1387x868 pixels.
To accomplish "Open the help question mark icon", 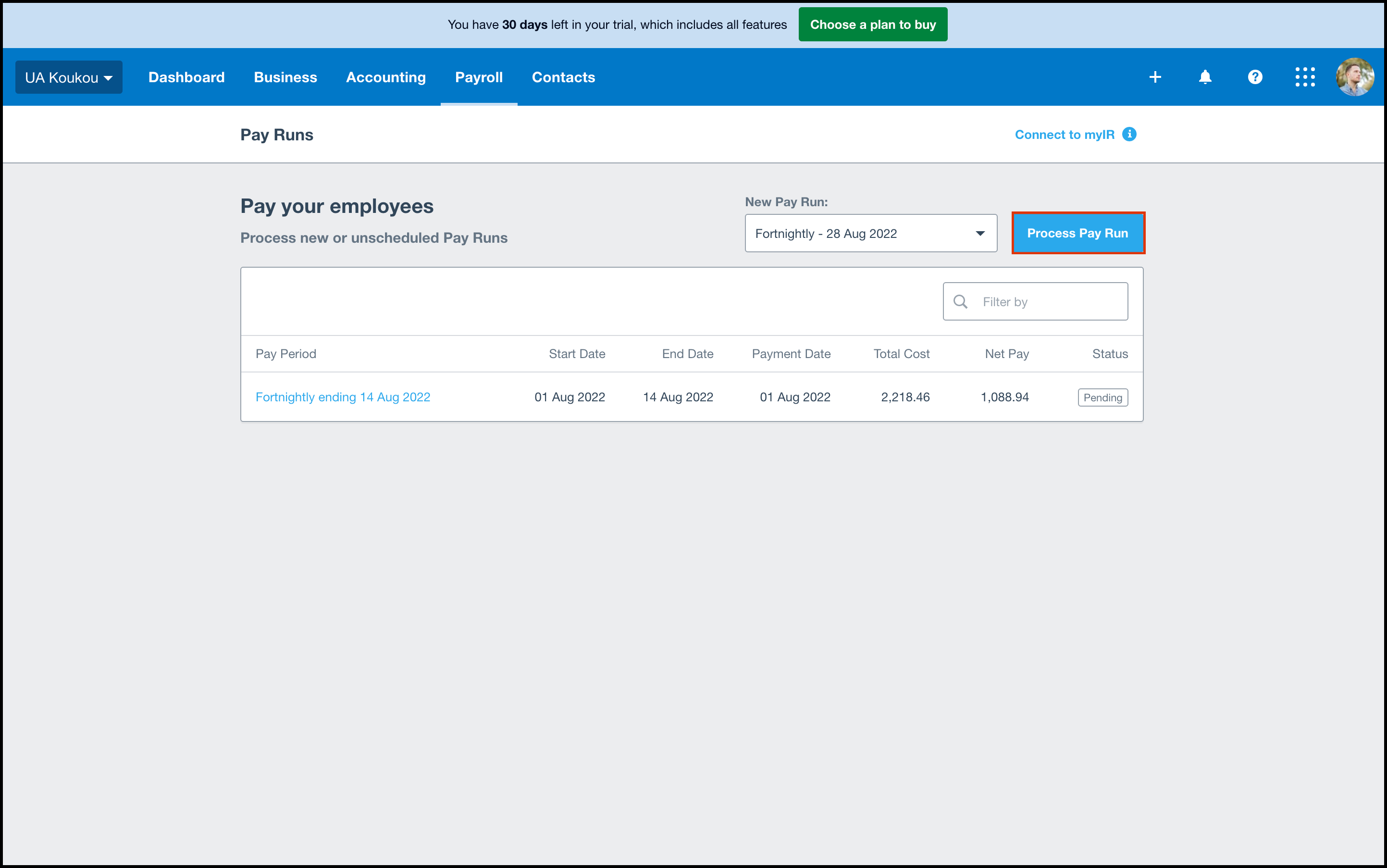I will click(x=1255, y=77).
